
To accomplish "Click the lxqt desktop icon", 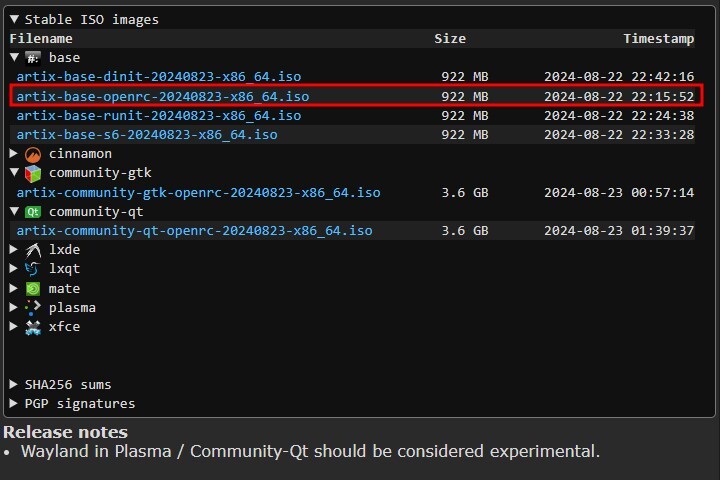I will coord(33,269).
